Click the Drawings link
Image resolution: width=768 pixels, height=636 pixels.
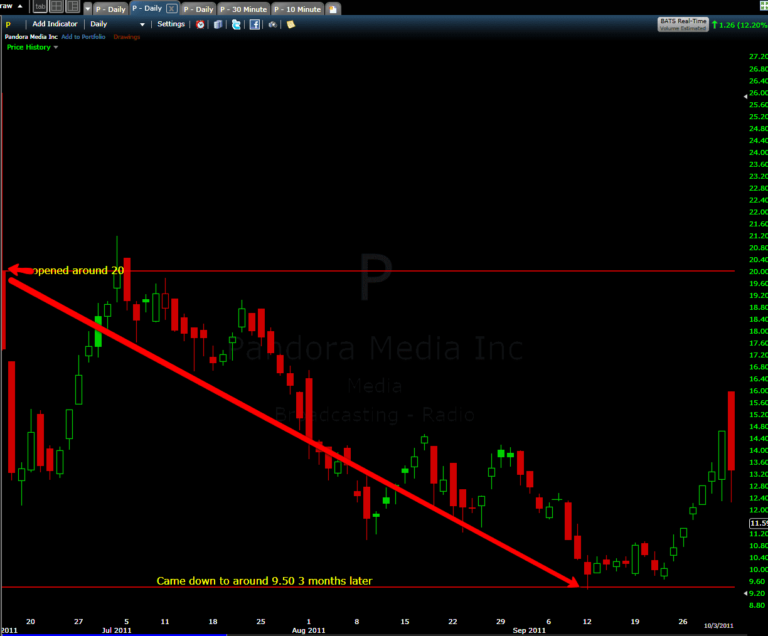(126, 37)
